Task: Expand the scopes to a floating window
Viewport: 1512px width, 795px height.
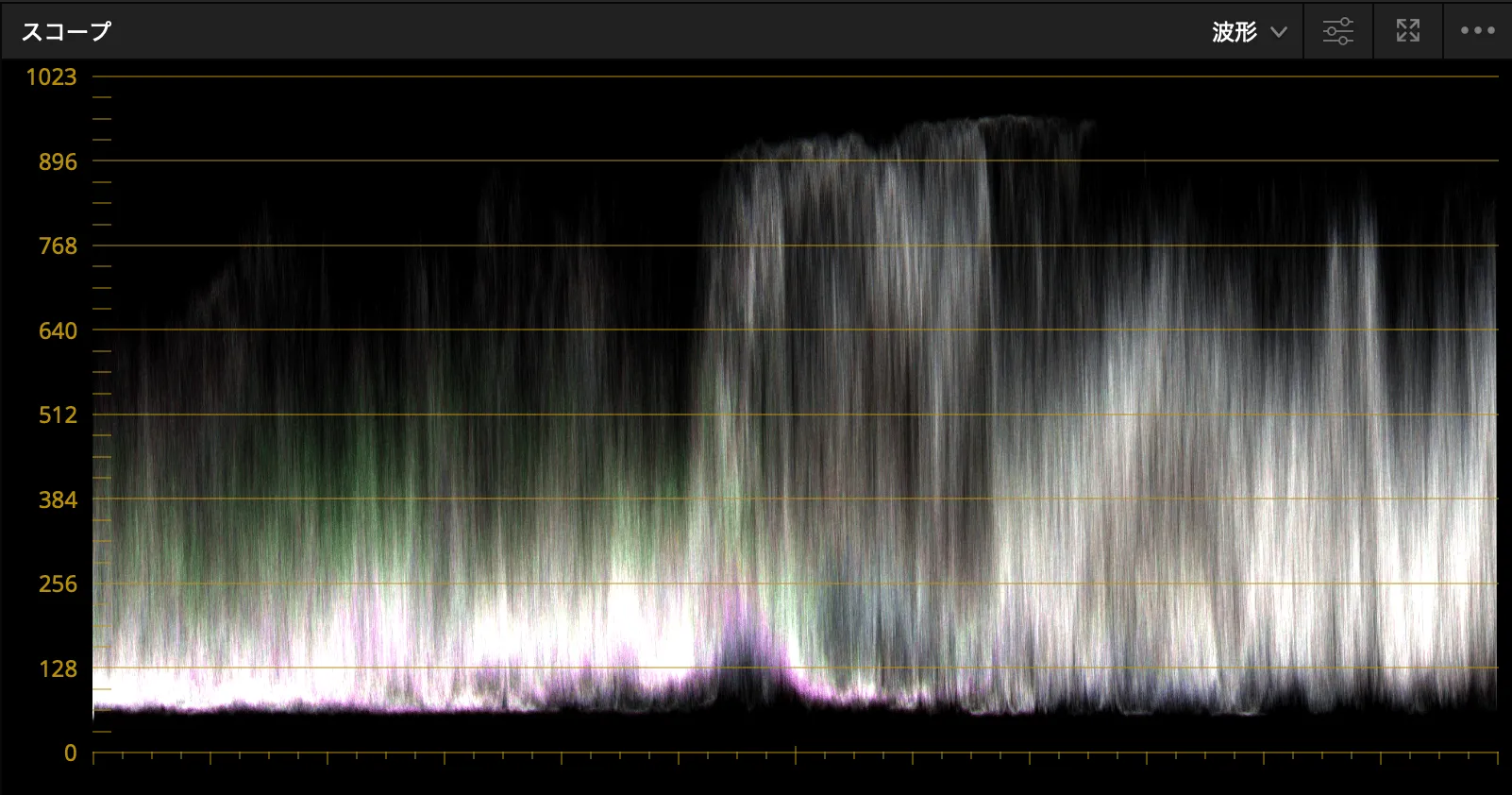Action: (1407, 31)
